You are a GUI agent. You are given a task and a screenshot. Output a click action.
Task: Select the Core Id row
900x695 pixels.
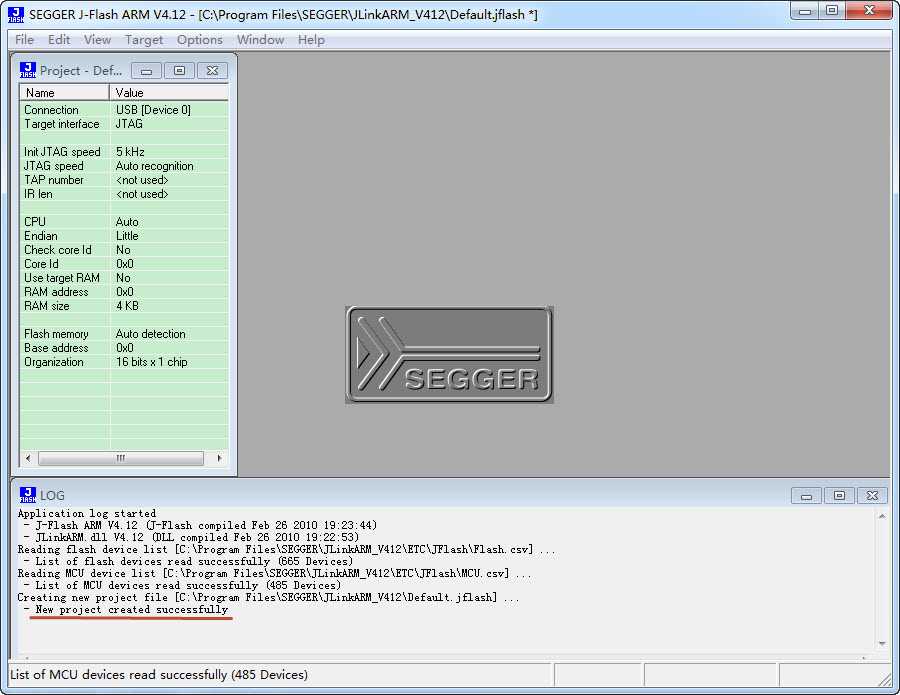(124, 264)
